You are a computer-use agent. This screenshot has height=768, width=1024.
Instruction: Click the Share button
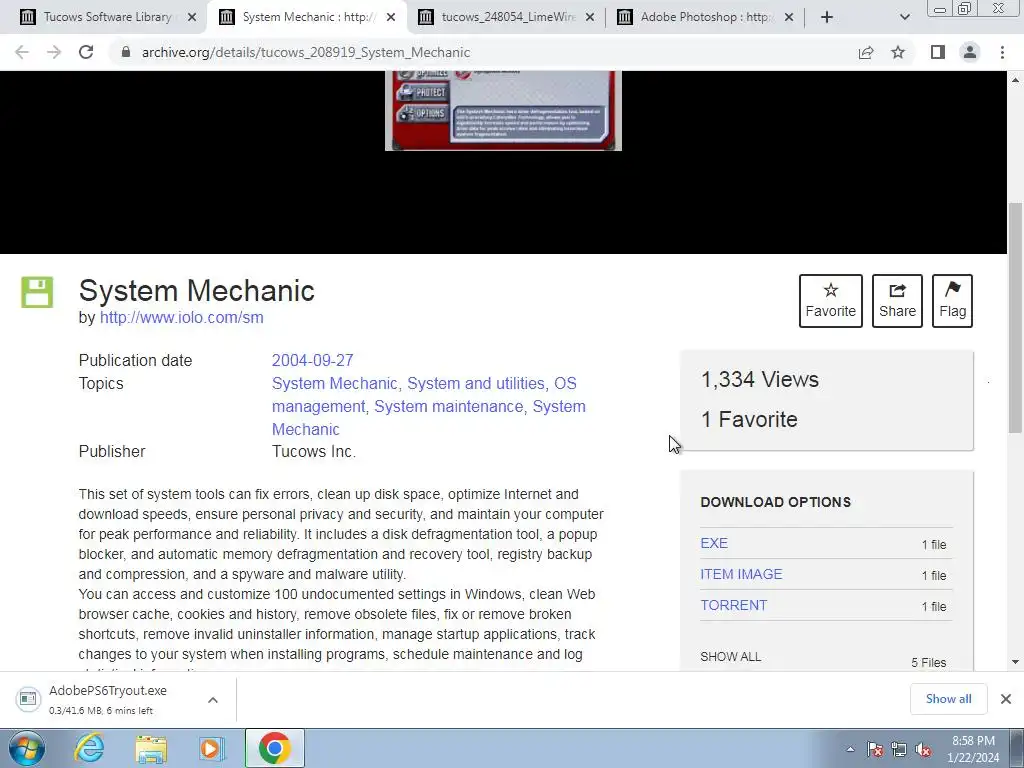[x=897, y=301]
